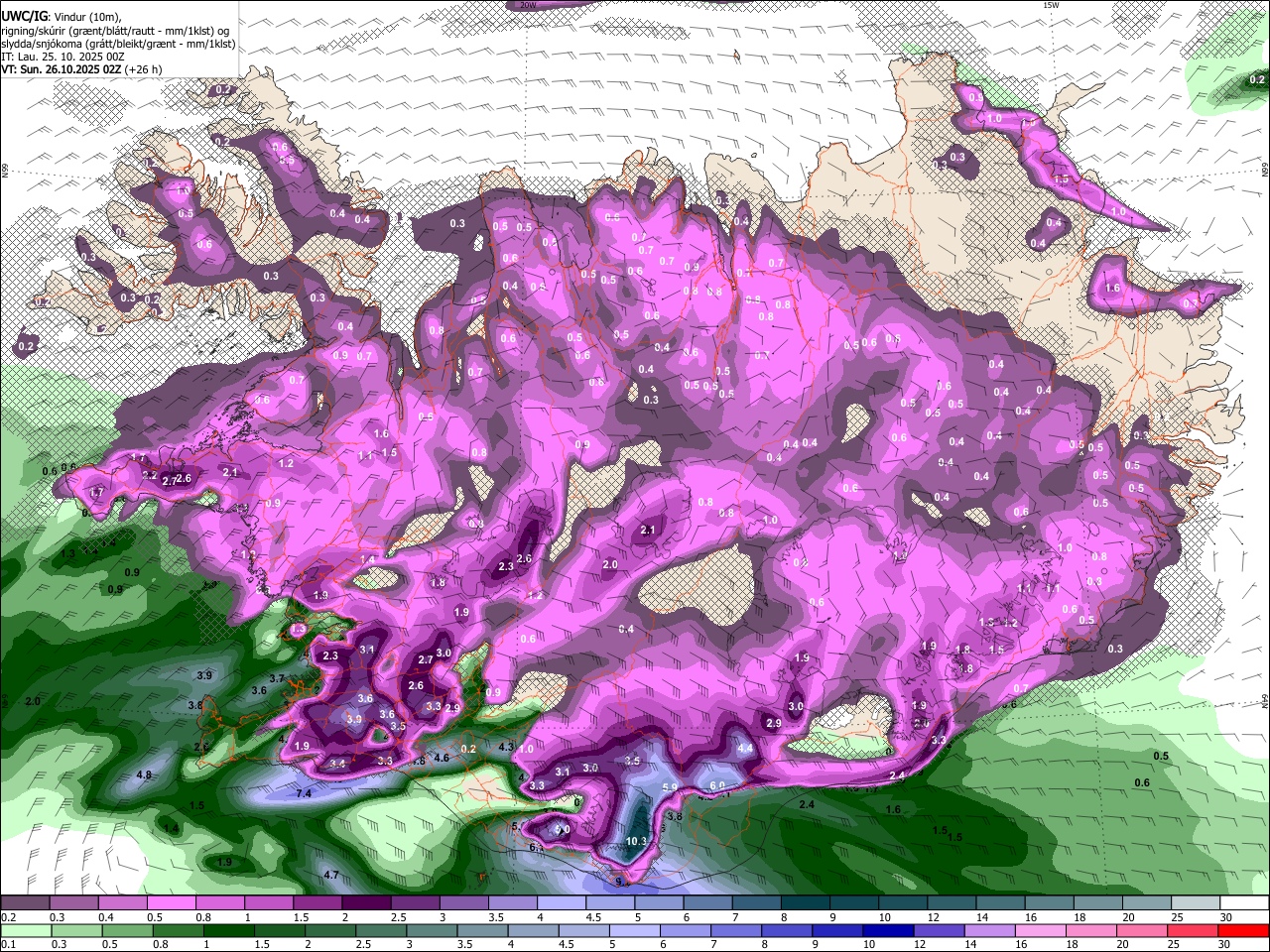This screenshot has width=1270, height=952.
Task: Select the palest green swatch above 0.1 on the rain scale
Action: tap(26, 930)
